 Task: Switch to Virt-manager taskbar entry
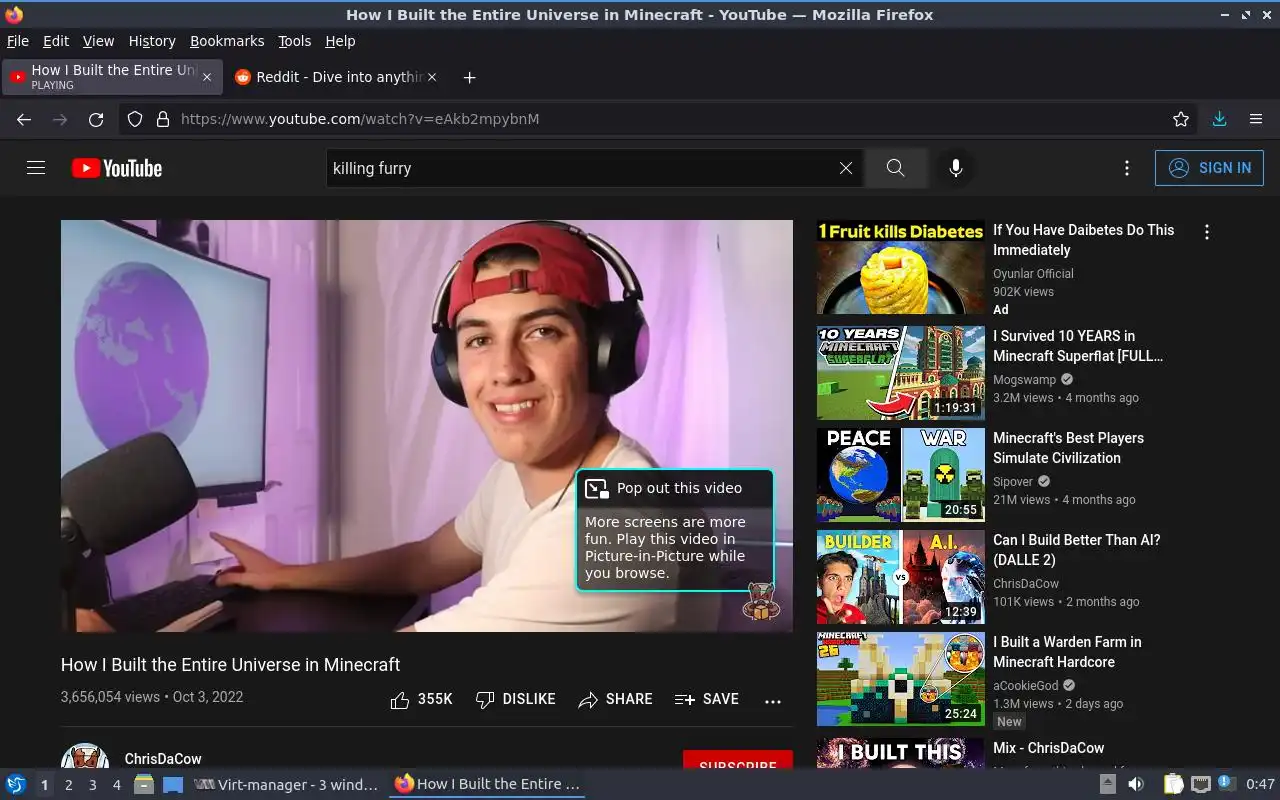285,785
